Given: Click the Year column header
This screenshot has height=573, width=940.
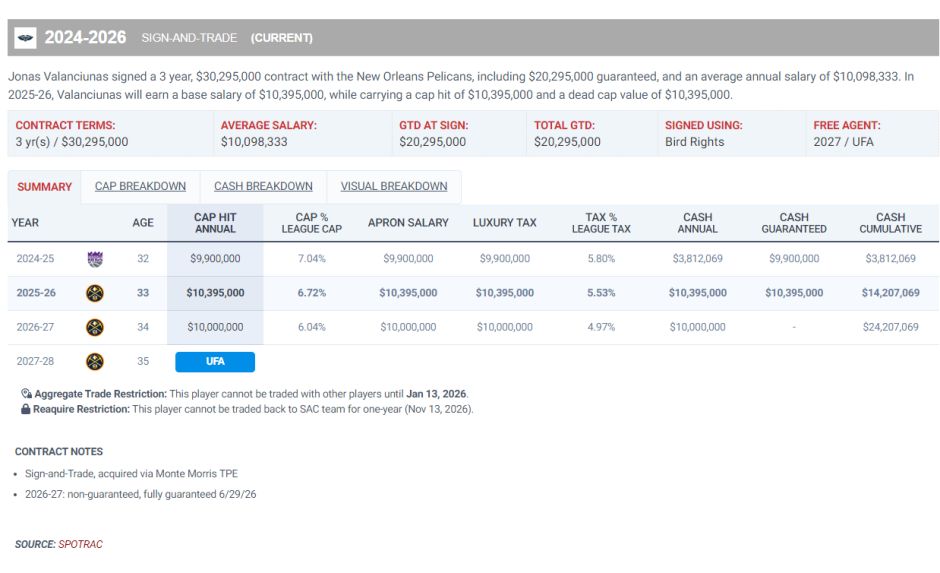Looking at the screenshot, I should click(x=25, y=223).
